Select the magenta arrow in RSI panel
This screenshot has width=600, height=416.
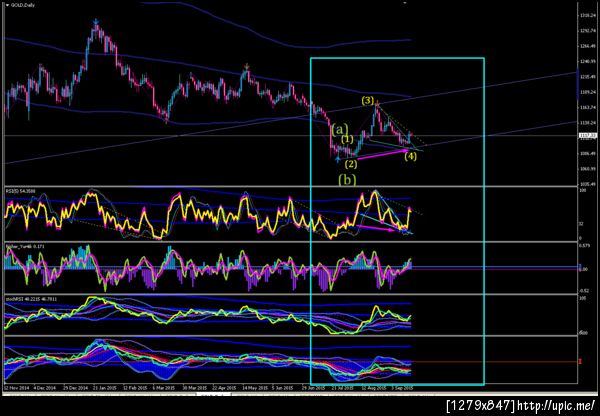375,228
